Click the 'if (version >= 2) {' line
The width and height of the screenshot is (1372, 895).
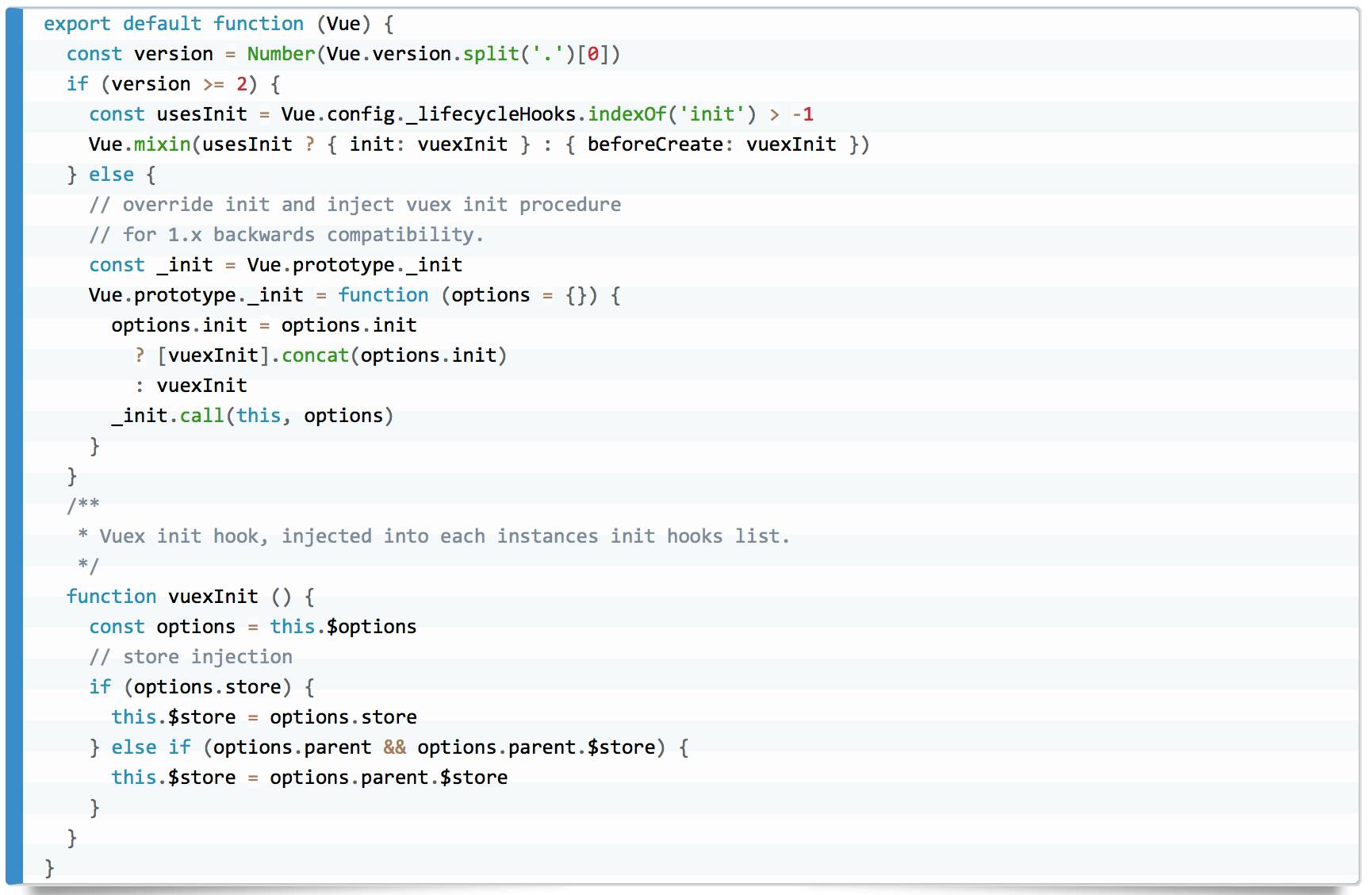(174, 84)
